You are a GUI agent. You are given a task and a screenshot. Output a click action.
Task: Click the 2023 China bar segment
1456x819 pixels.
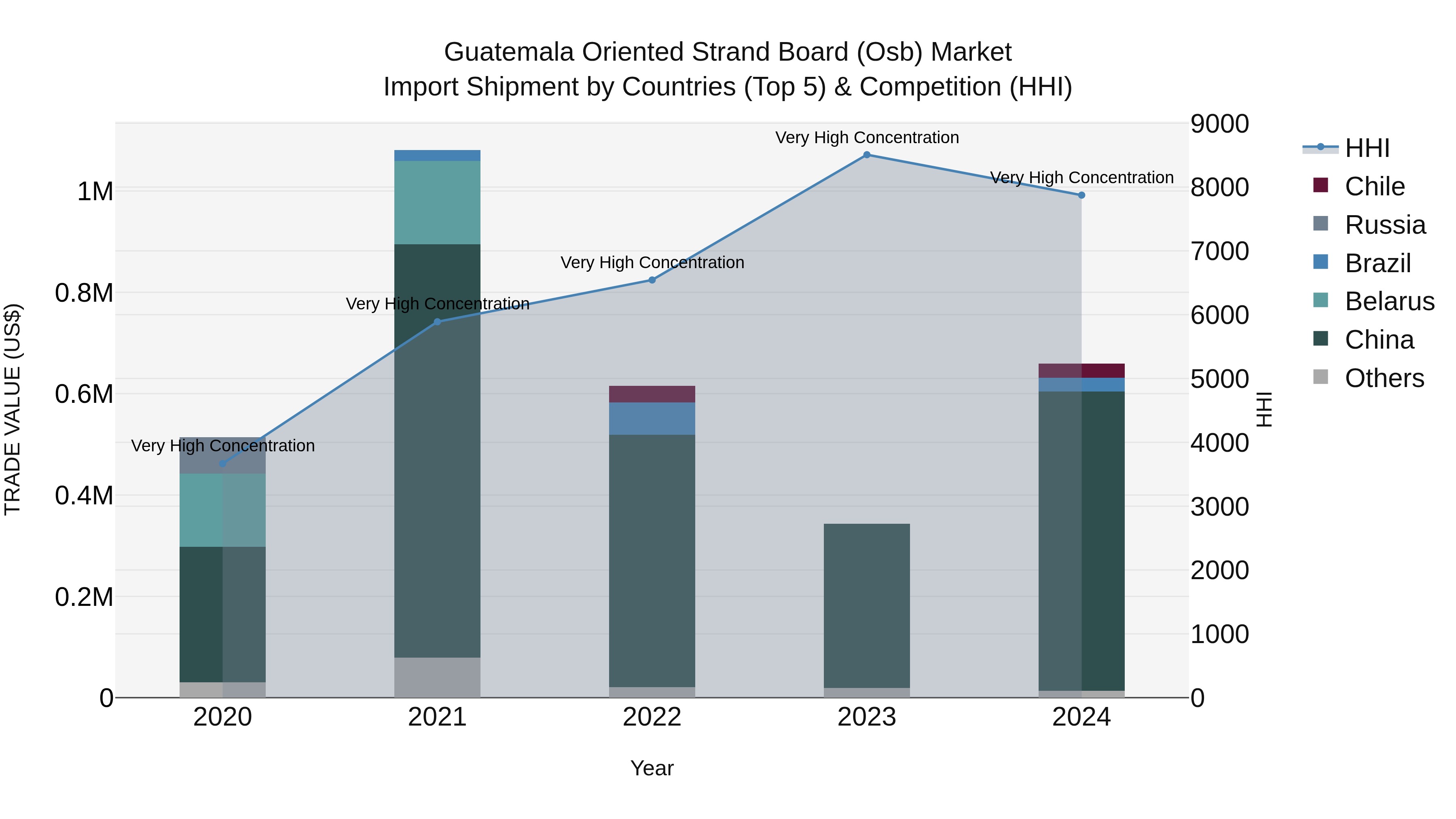coord(867,606)
